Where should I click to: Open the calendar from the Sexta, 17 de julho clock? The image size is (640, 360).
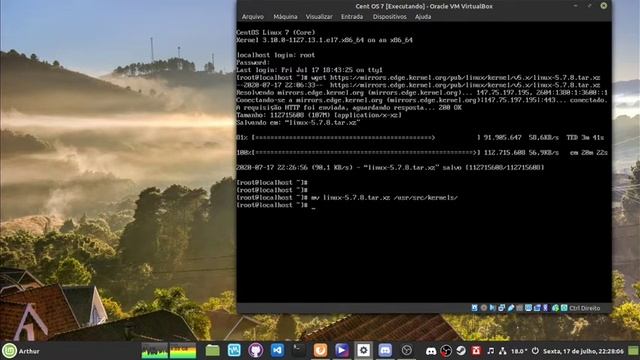[x=583, y=351]
